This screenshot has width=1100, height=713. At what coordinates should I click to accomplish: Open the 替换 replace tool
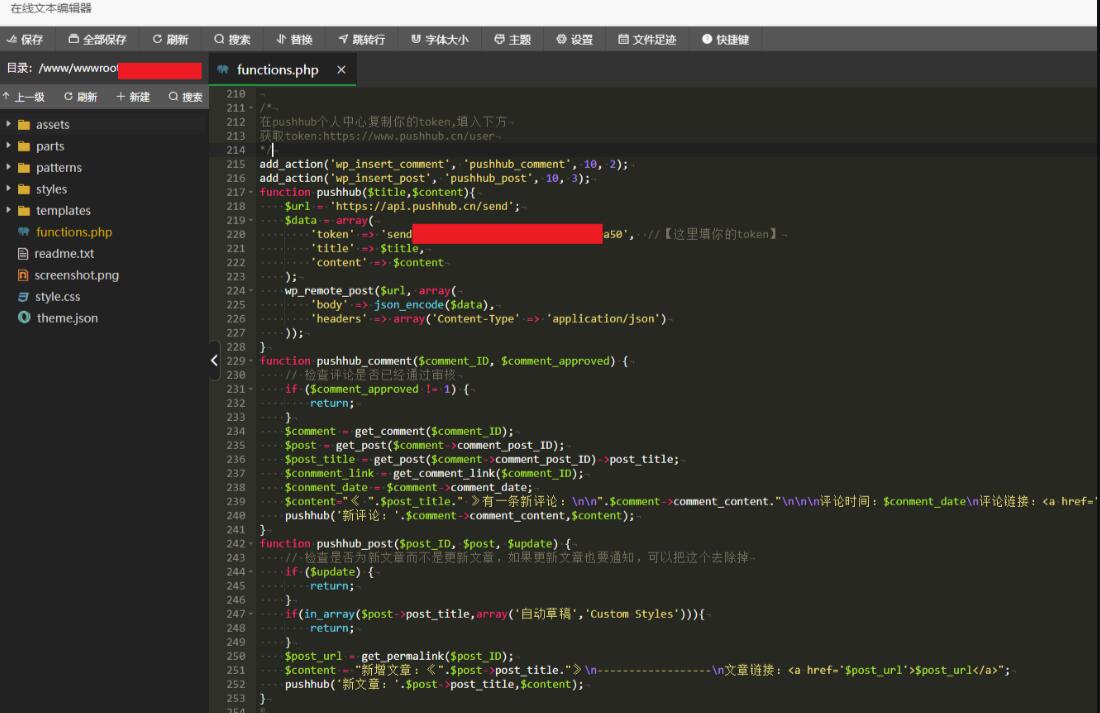pos(294,39)
